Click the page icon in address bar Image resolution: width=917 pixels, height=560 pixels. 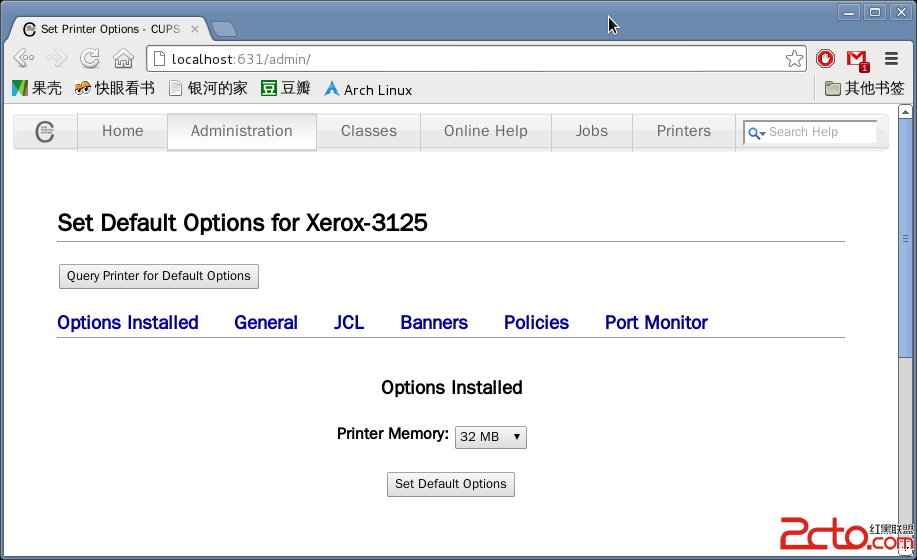point(159,58)
